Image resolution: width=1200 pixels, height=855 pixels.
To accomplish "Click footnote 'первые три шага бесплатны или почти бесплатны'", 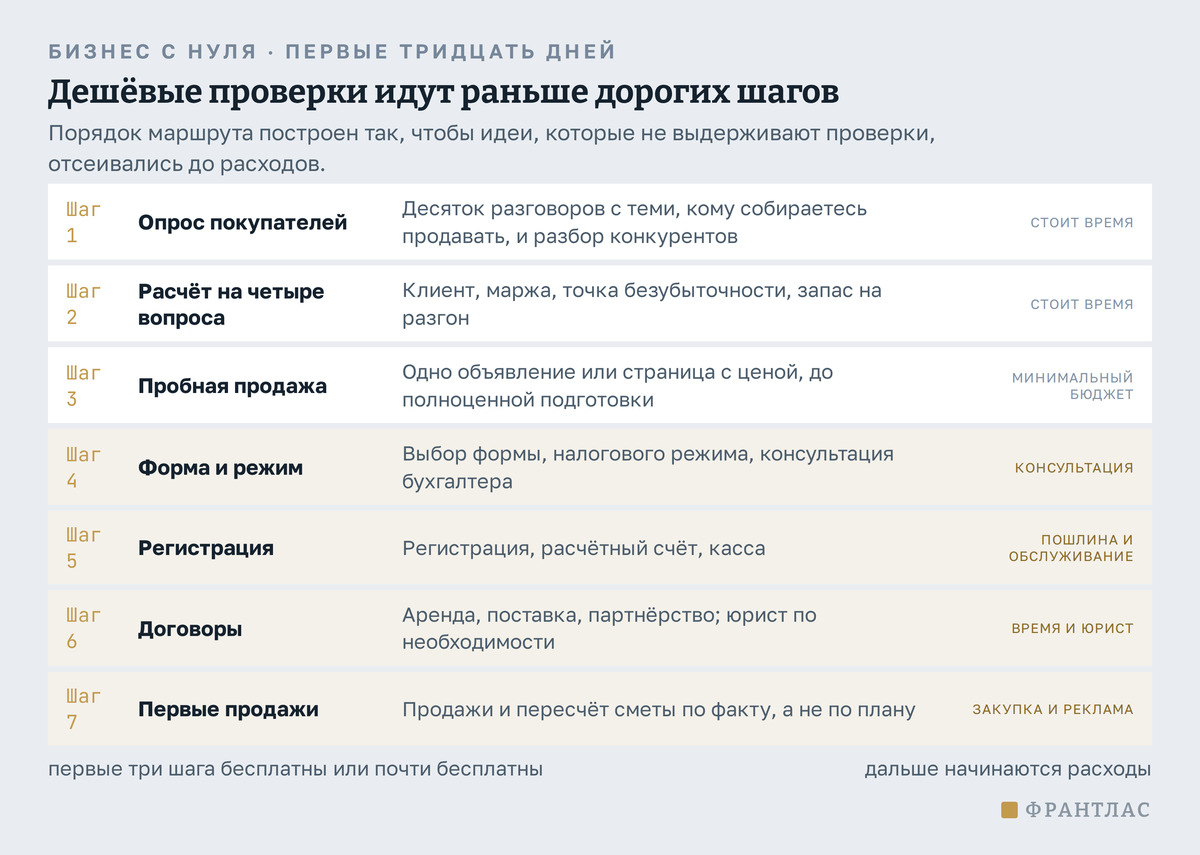I will (296, 771).
